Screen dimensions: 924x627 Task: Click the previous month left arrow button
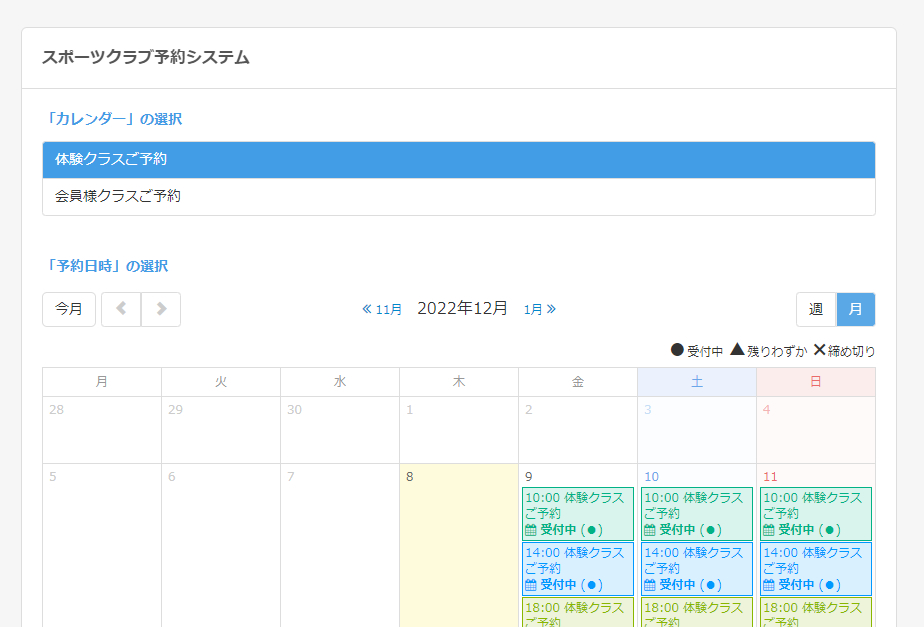point(121,309)
